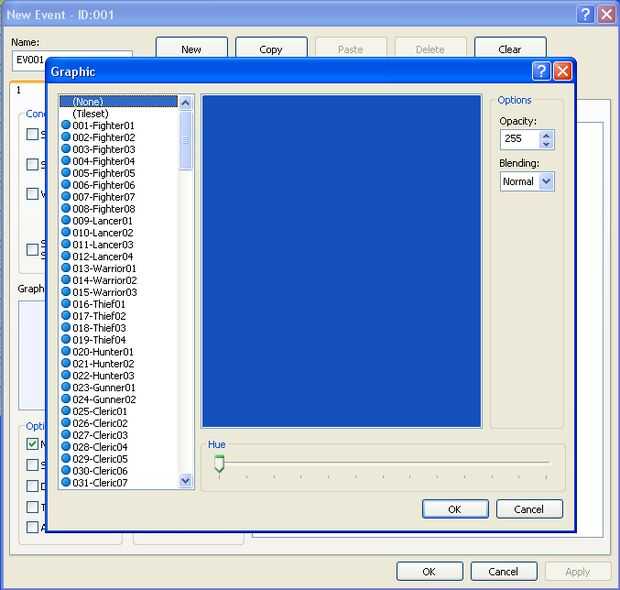Click the blue graphic preview area
The height and width of the screenshot is (590, 620).
(342, 261)
